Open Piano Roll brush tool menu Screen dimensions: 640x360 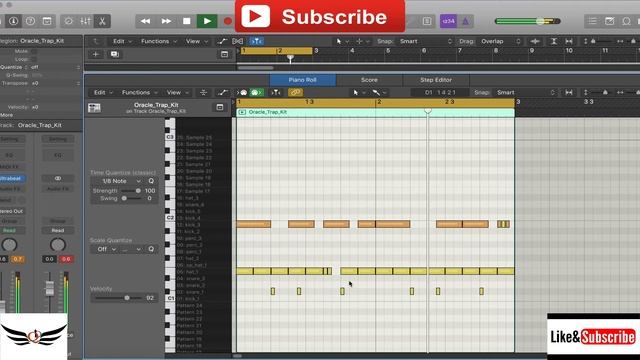pyautogui.click(x=379, y=93)
